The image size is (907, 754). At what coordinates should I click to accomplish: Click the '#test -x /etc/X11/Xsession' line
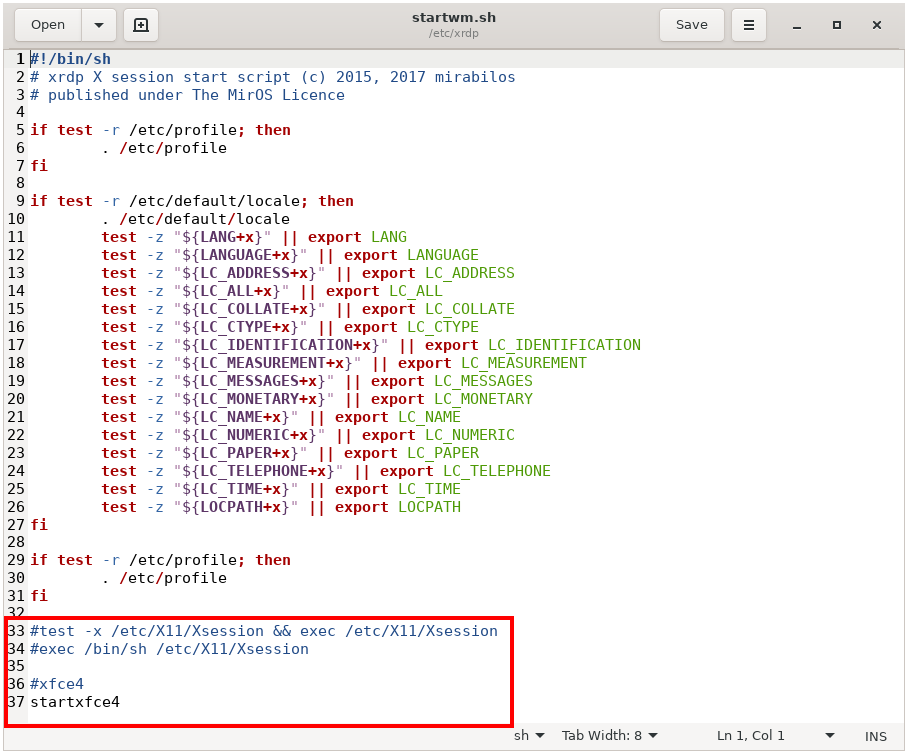click(264, 631)
